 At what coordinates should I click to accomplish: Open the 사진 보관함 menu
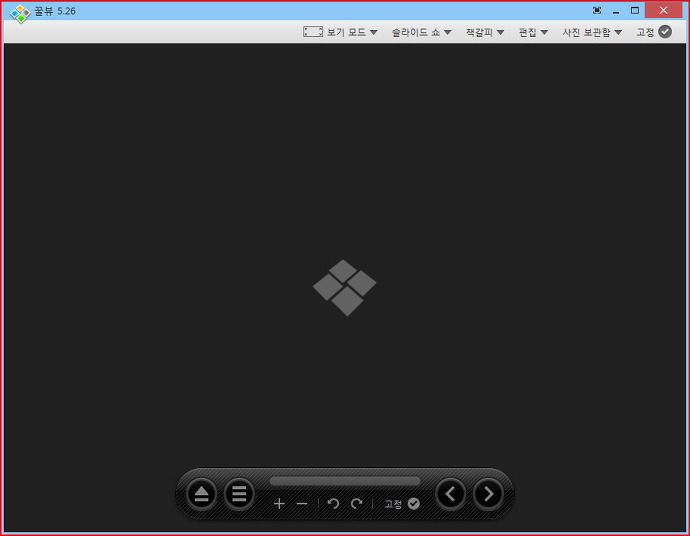pos(592,32)
